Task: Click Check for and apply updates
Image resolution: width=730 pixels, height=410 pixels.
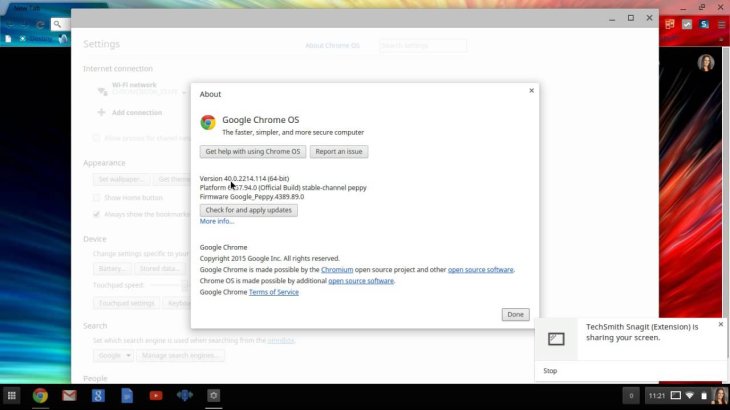Action: click(x=249, y=210)
